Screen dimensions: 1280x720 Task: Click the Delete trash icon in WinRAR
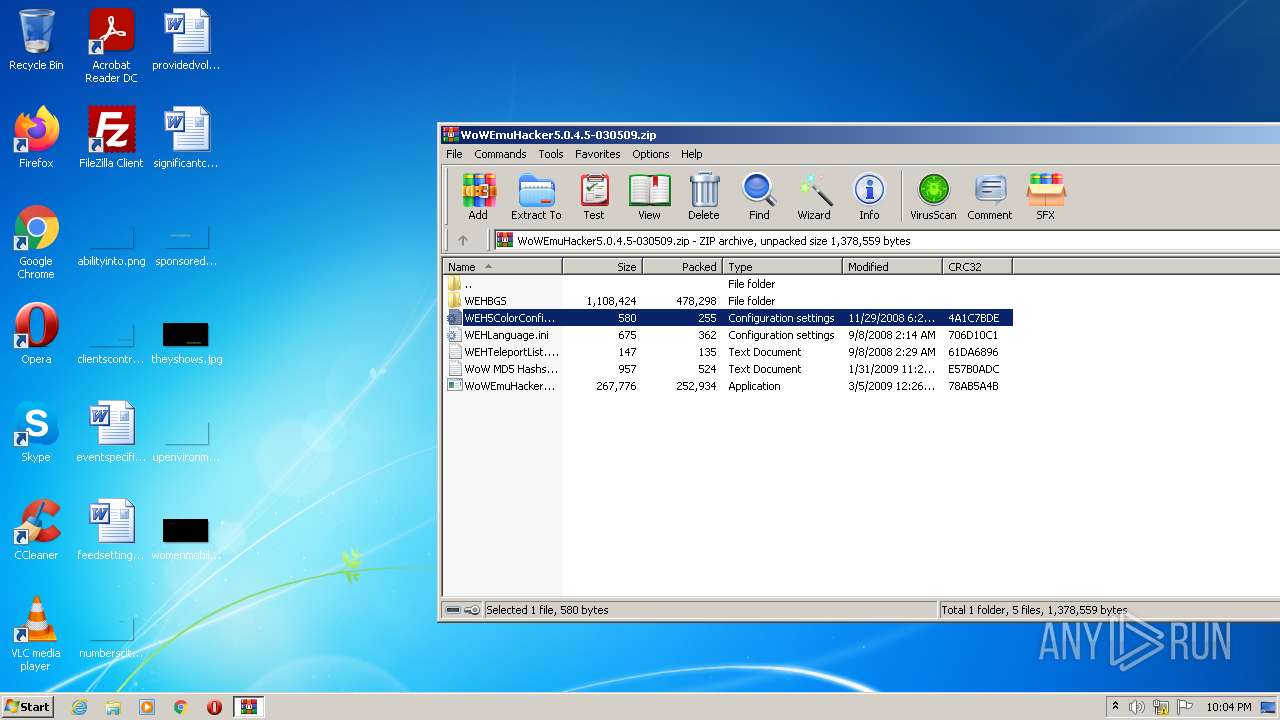pos(704,196)
